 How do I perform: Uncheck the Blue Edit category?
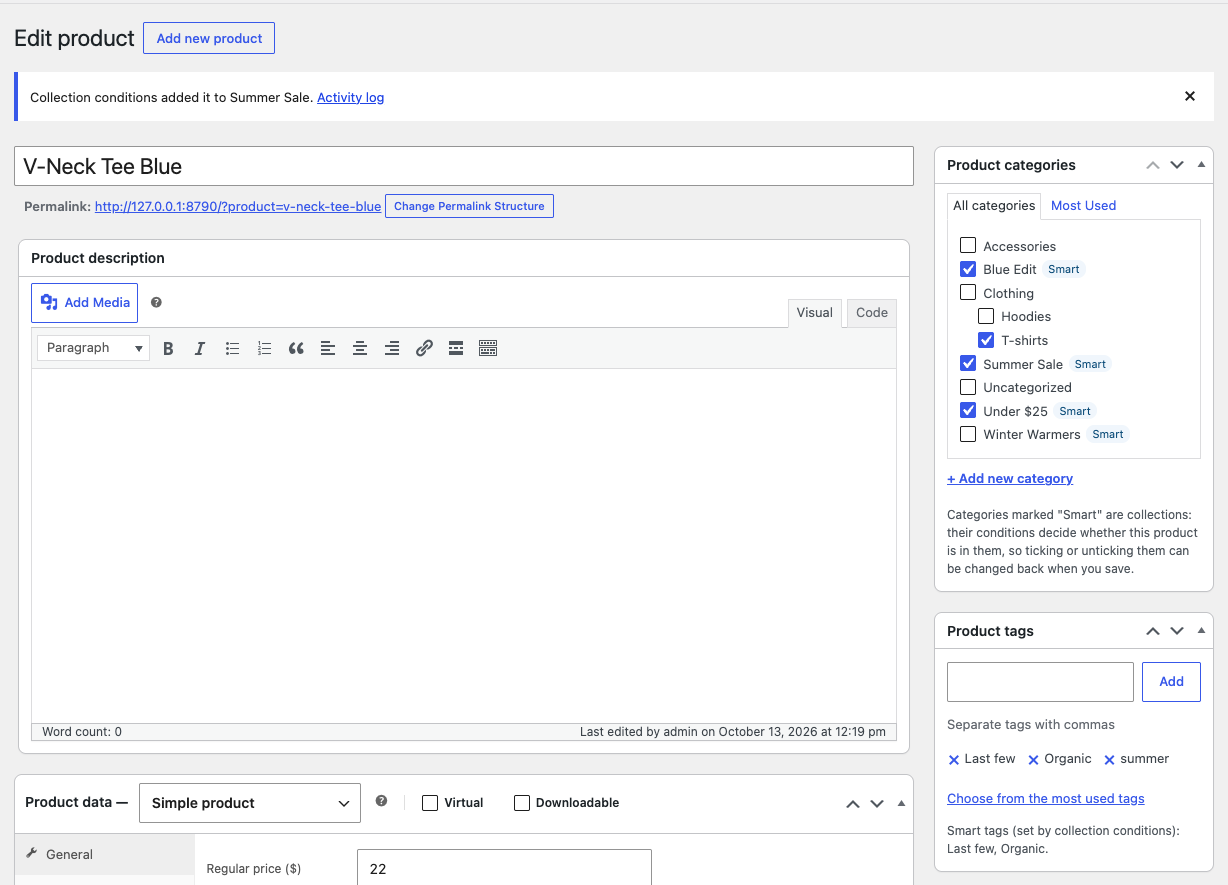968,269
